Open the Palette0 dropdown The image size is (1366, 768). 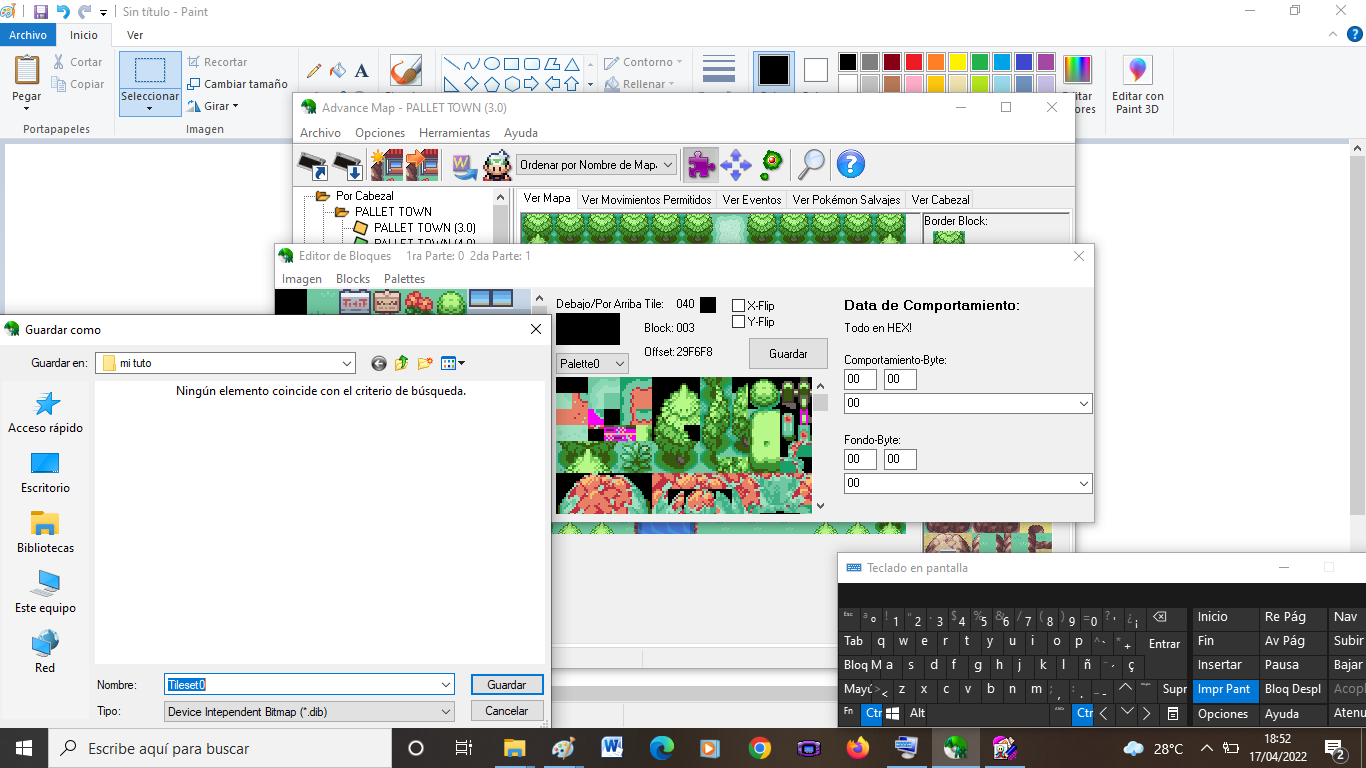(592, 364)
